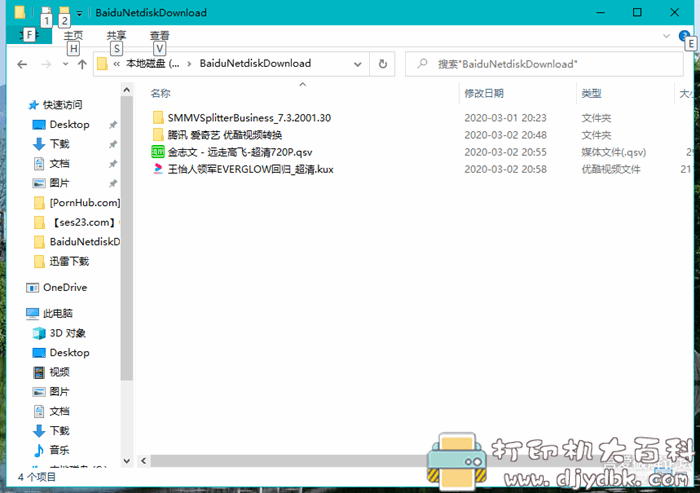This screenshot has width=700, height=493.
Task: Open pinned Desktop under Quick Access
Action: (x=69, y=124)
